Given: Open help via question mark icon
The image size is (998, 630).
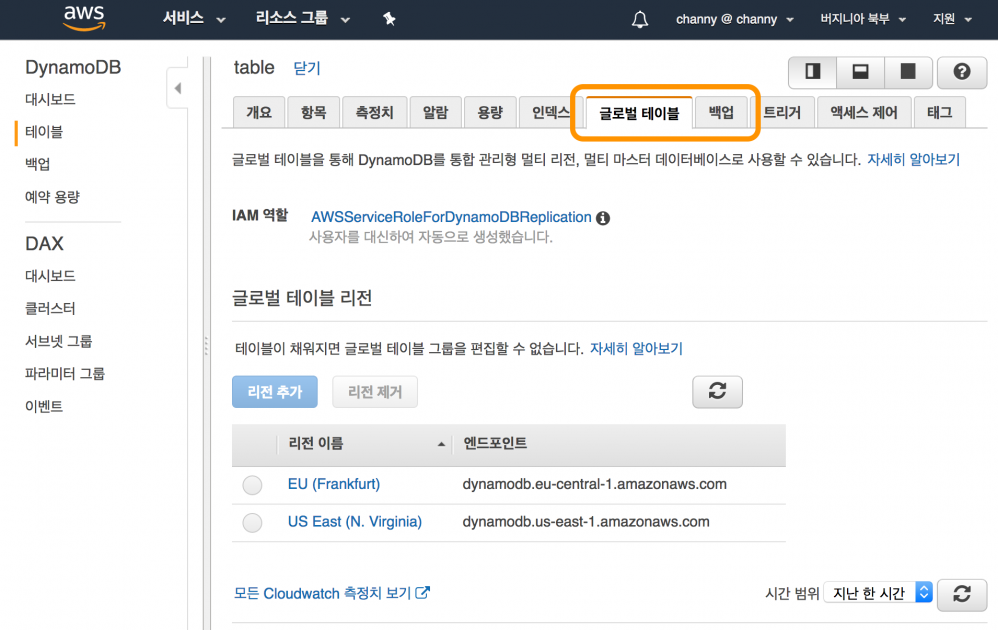Looking at the screenshot, I should [962, 72].
